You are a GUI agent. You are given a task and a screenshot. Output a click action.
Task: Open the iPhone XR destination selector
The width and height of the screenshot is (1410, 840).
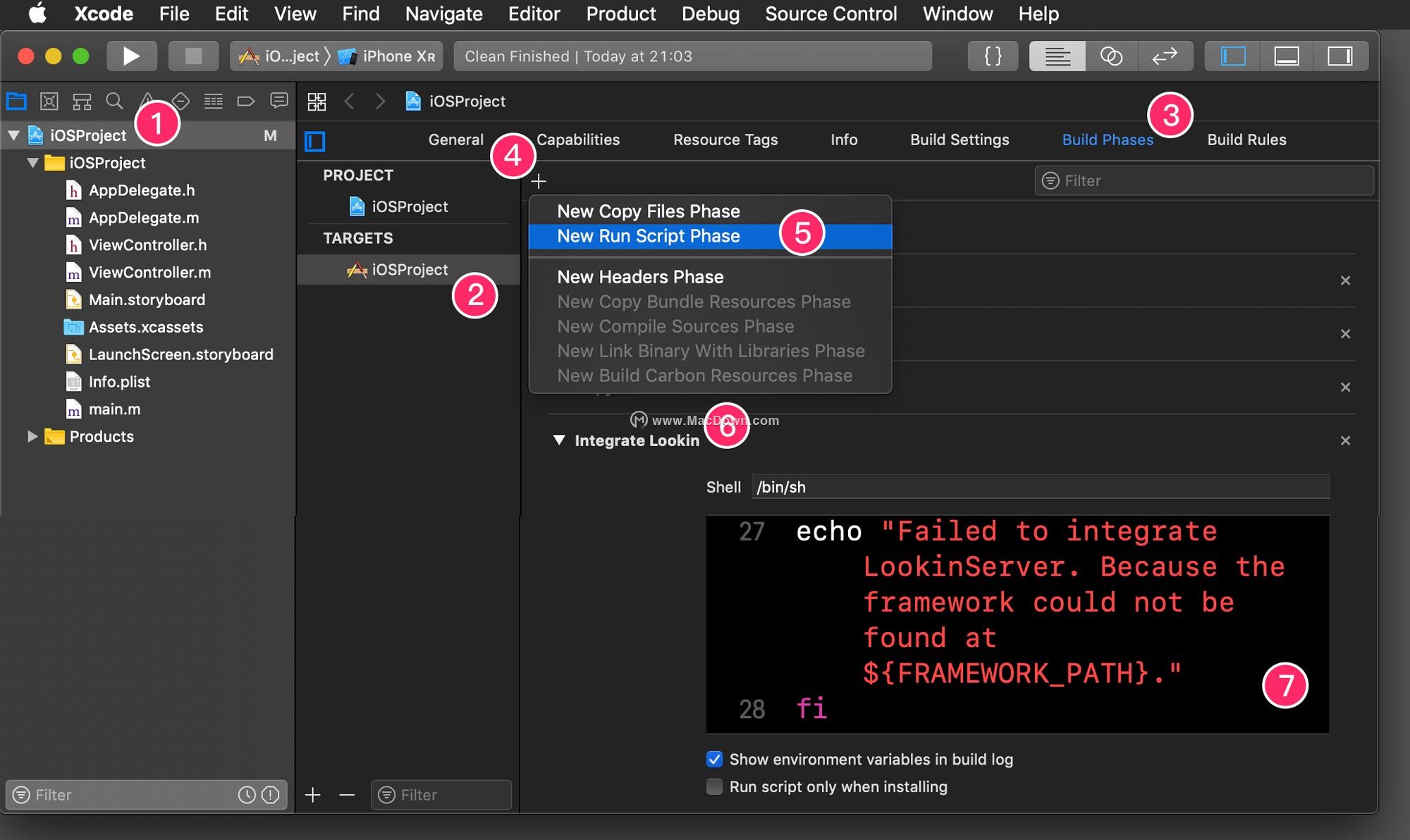coord(387,56)
